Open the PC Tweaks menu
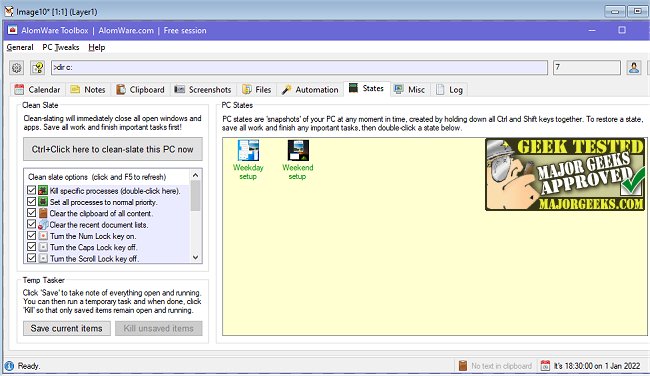Viewport: 650px width, 376px height. click(61, 47)
